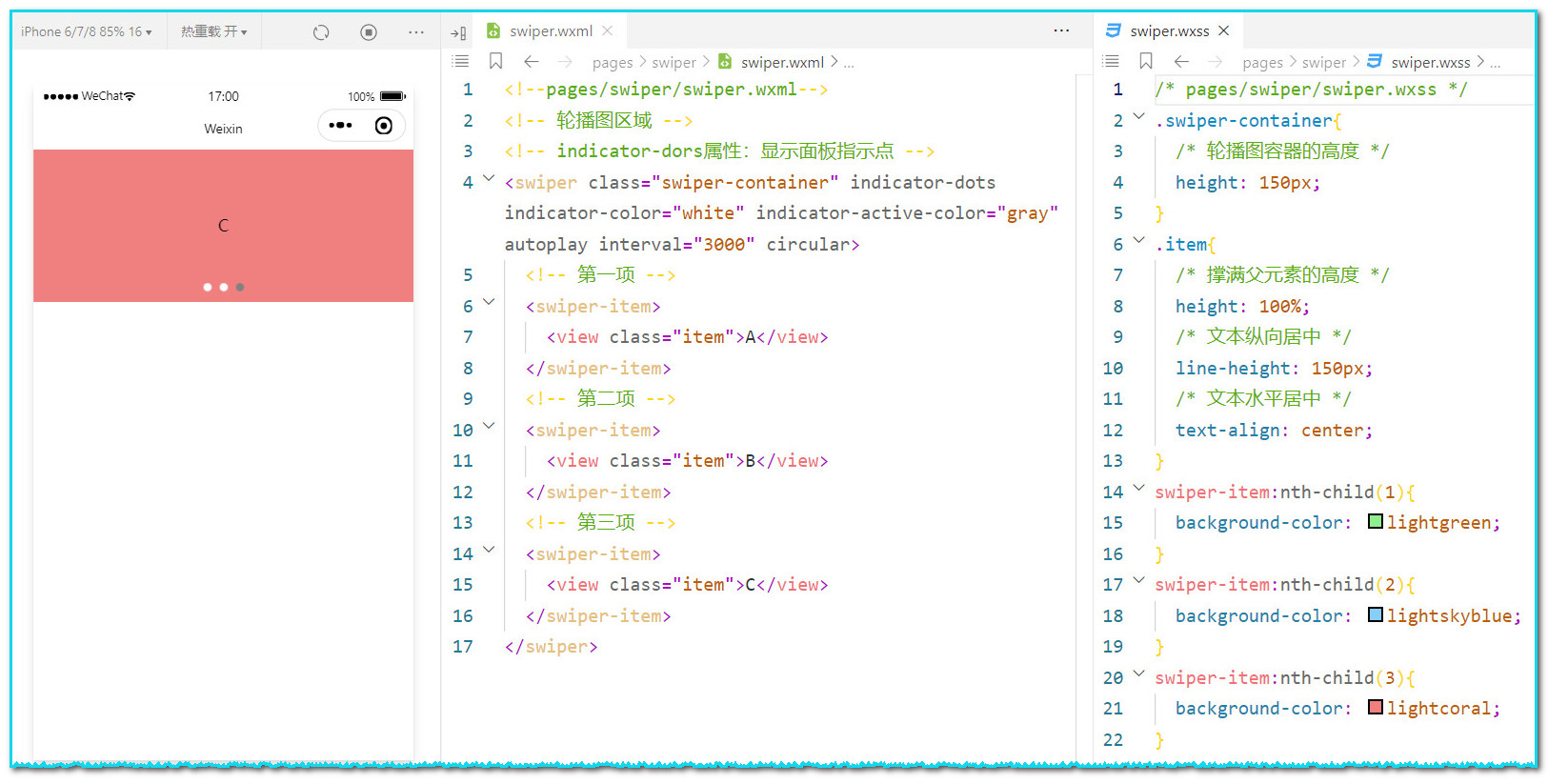1548x784 pixels.
Task: Collapse the swiper-item block at line 14
Action: click(489, 550)
